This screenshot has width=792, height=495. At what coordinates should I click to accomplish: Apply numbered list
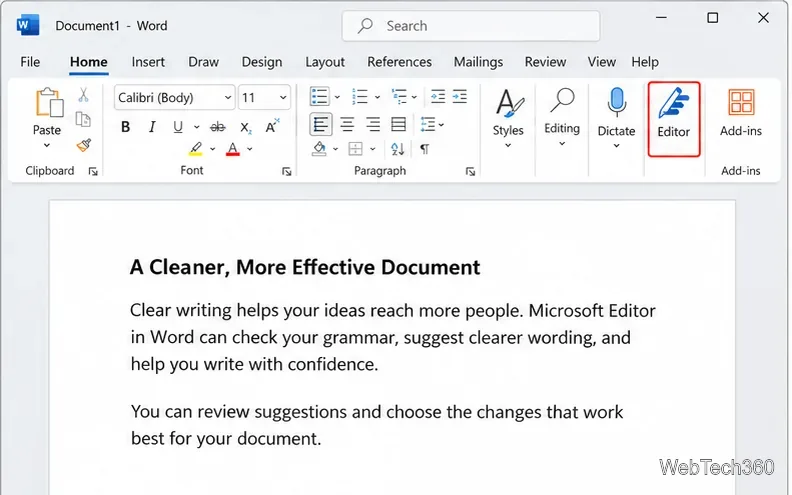(360, 96)
